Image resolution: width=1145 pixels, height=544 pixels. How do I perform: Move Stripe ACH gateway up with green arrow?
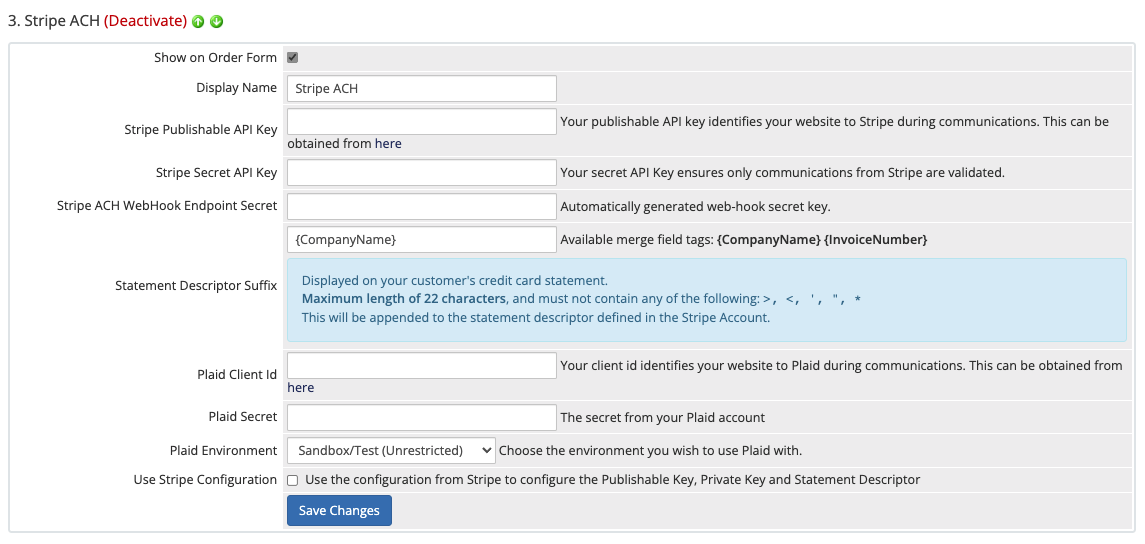198,22
